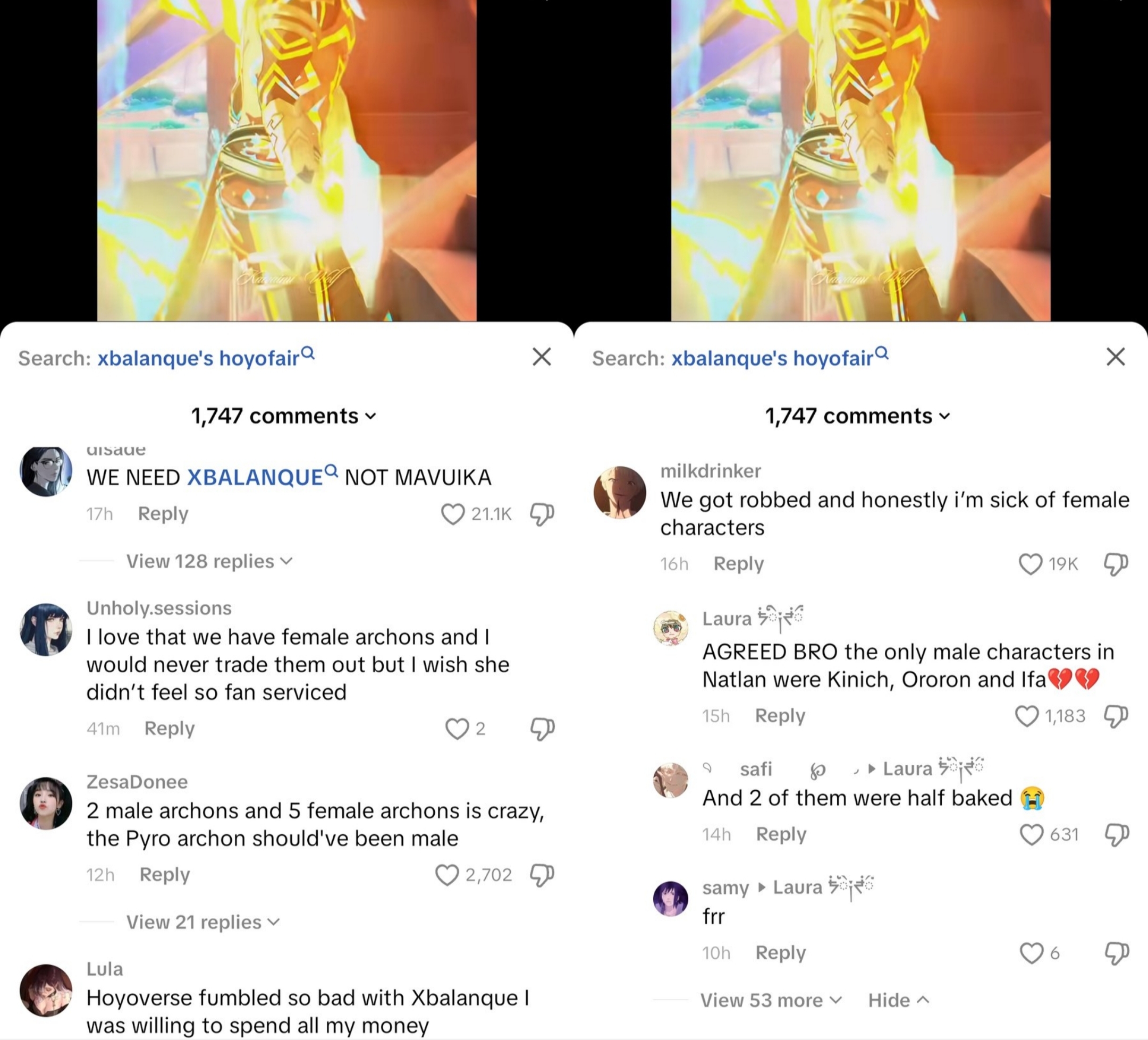
Task: Like milkdrinker's comment with 19K likes
Action: point(1030,564)
